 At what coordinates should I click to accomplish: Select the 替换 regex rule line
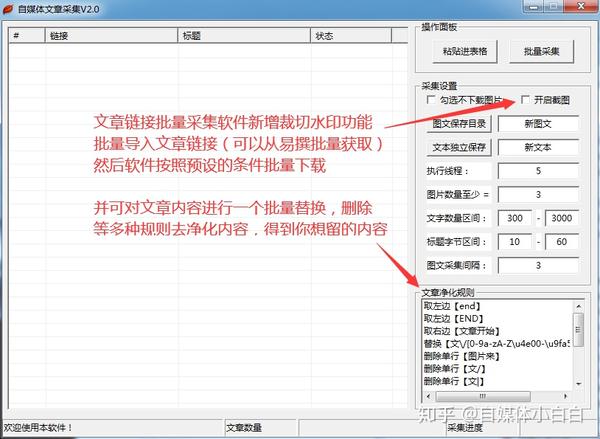[497, 344]
